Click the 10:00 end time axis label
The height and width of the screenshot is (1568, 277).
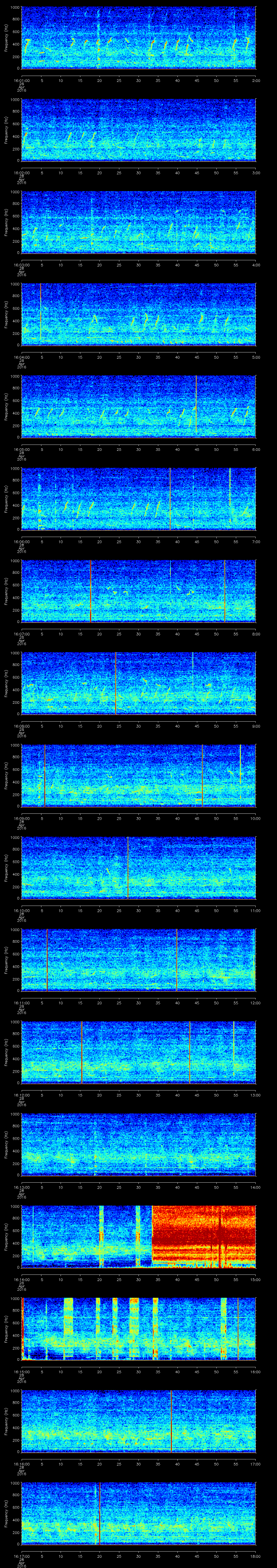[256, 818]
